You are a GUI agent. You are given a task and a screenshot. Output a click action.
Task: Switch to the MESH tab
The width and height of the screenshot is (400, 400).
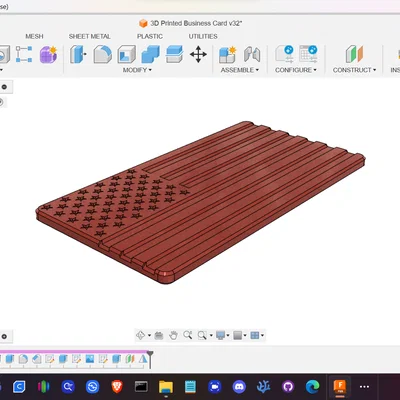click(34, 36)
